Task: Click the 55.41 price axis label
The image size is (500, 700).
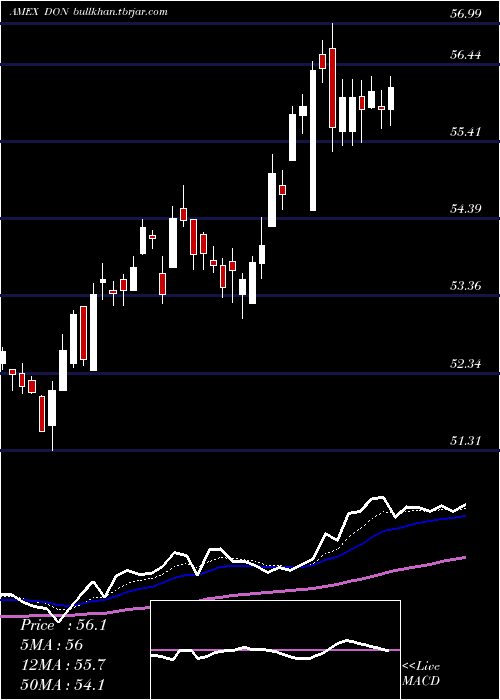Action: coord(465,132)
